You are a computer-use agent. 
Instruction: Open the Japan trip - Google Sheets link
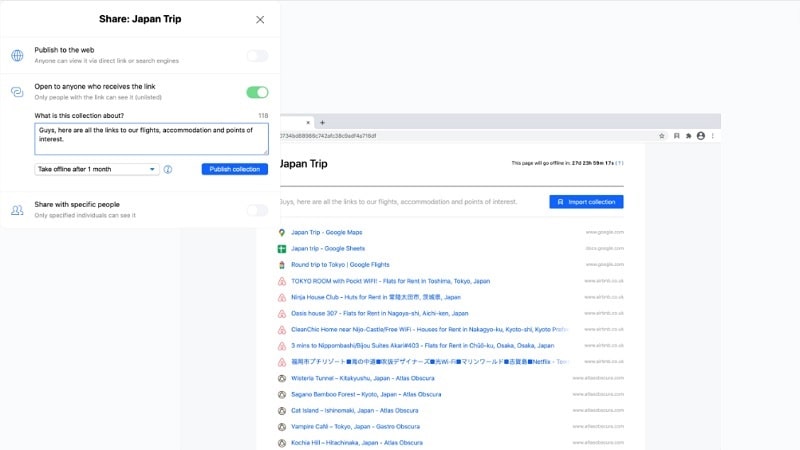(328, 248)
